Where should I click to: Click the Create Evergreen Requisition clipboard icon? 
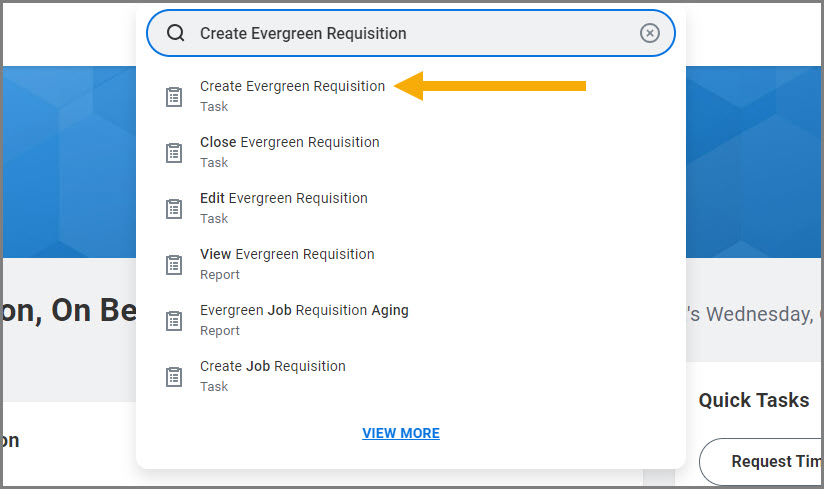[x=174, y=97]
